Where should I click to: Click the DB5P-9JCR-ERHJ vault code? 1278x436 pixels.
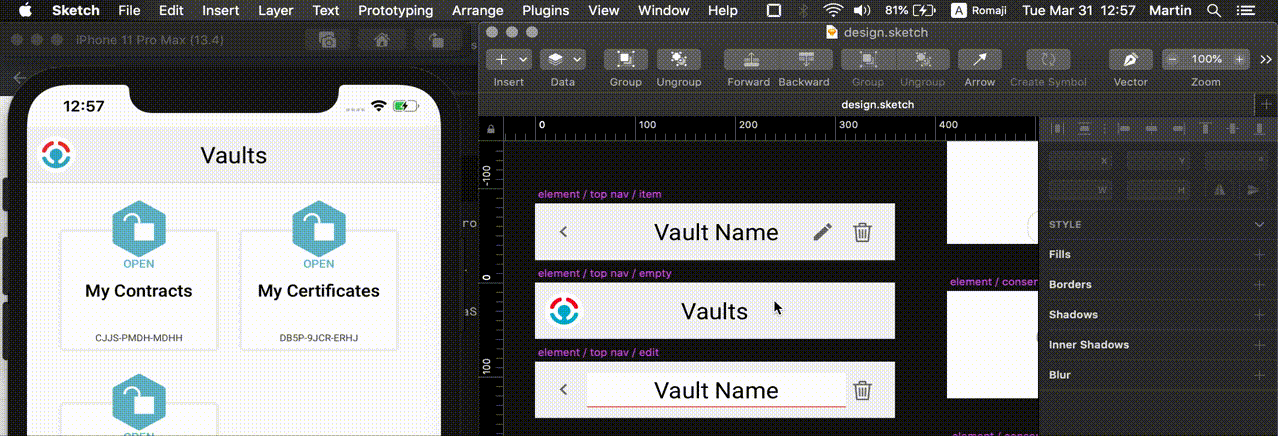(x=319, y=338)
